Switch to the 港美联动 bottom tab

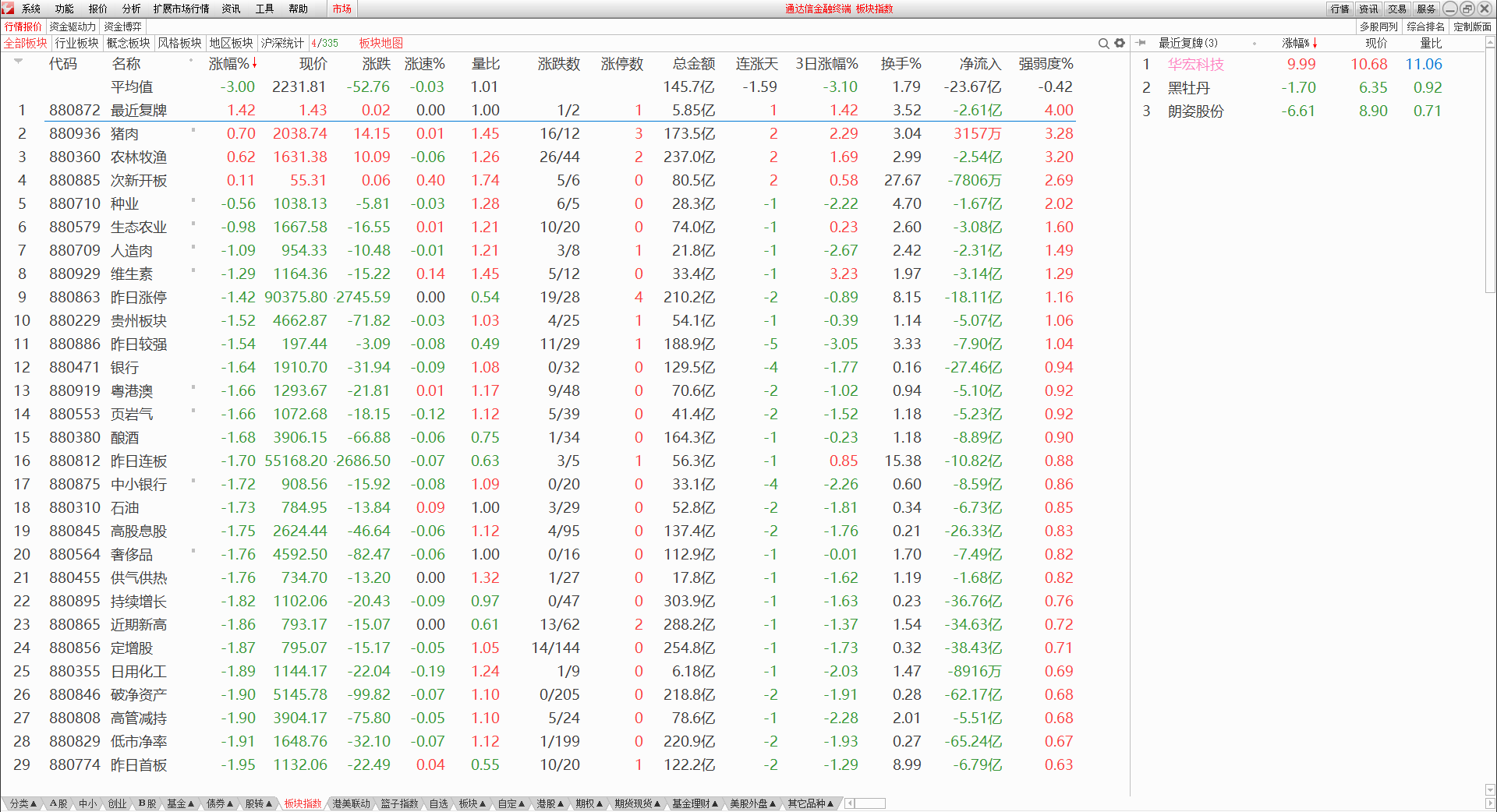[x=352, y=803]
